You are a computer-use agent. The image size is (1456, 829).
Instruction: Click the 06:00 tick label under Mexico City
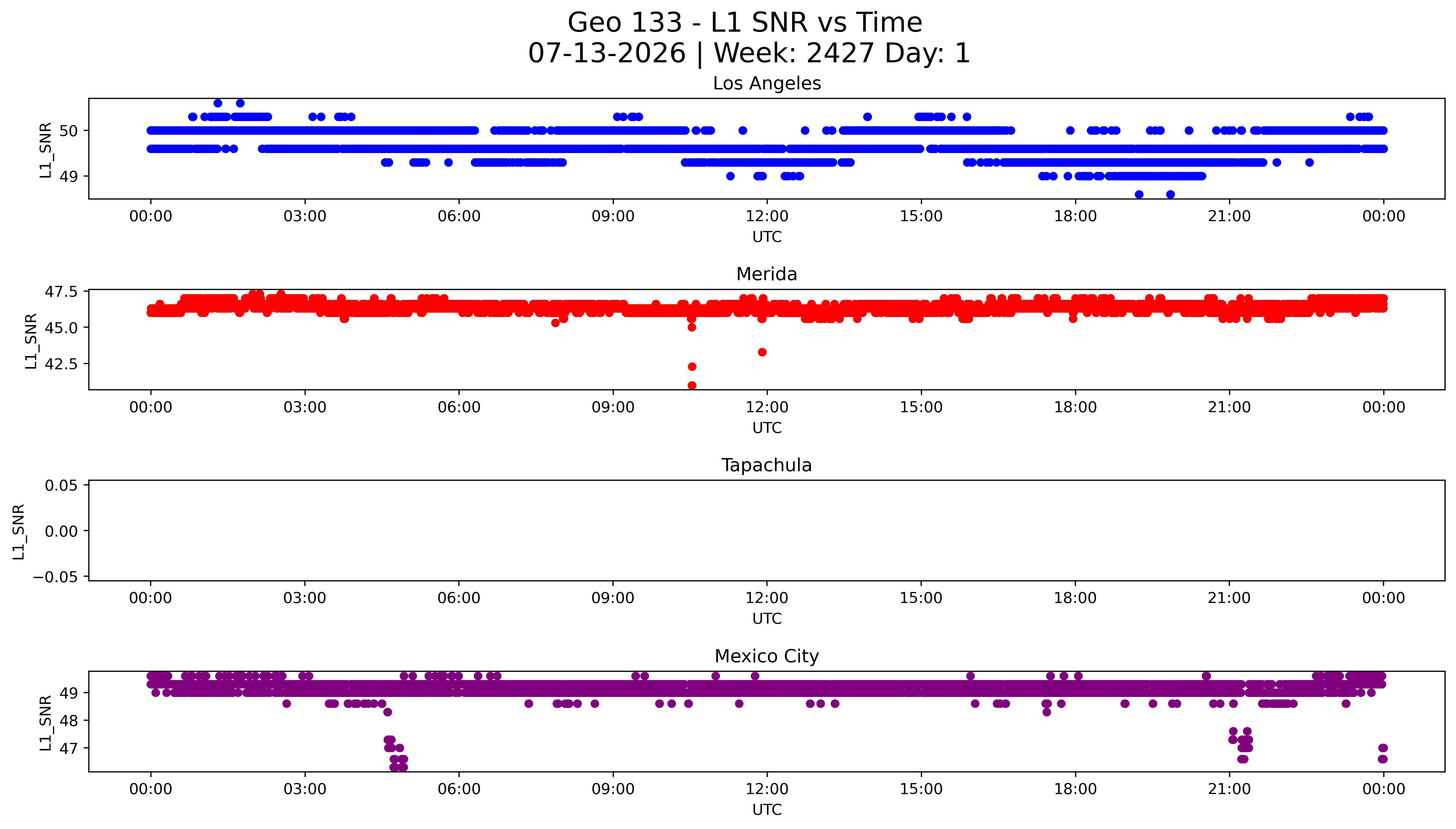pyautogui.click(x=459, y=789)
